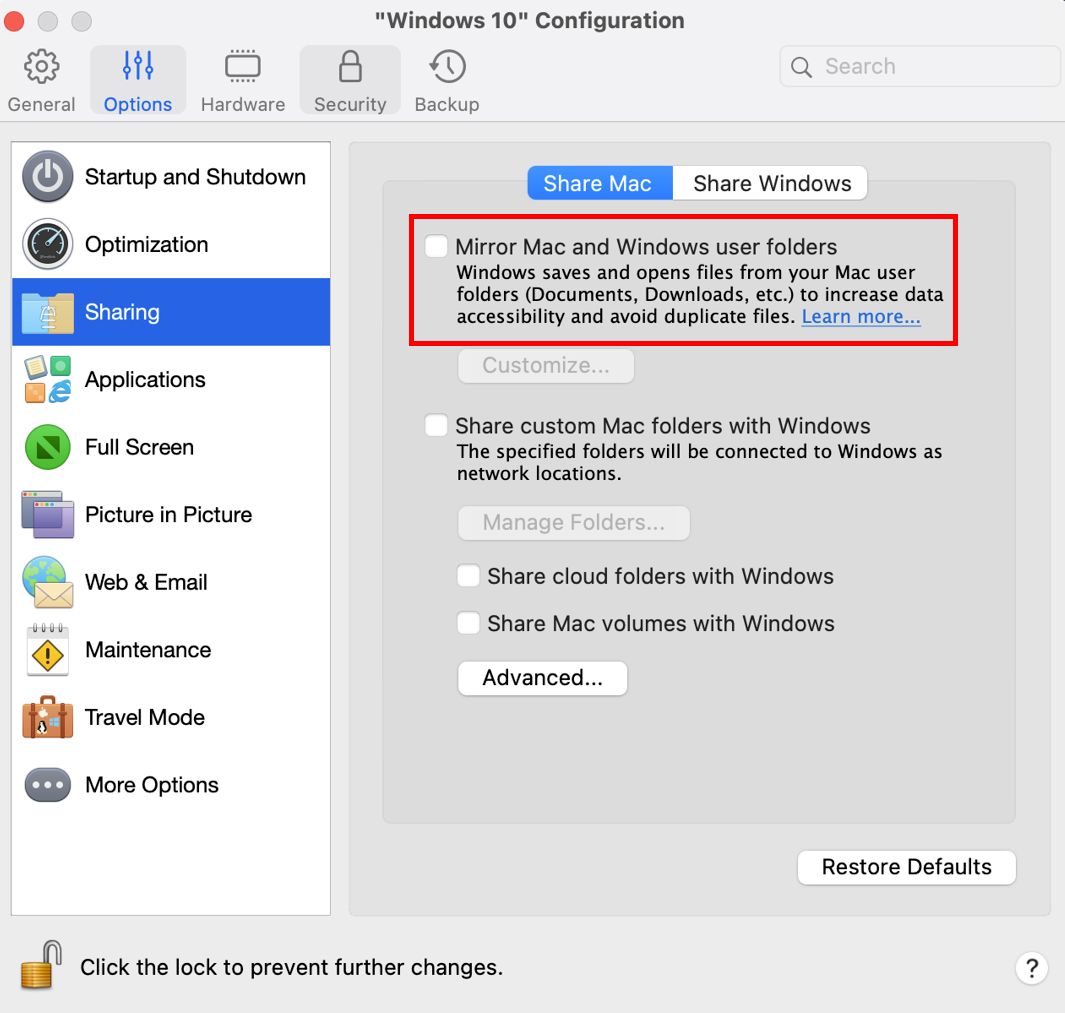Enable Mirror Mac and Windows user folders
Screen dimensions: 1065x1013
[x=436, y=246]
